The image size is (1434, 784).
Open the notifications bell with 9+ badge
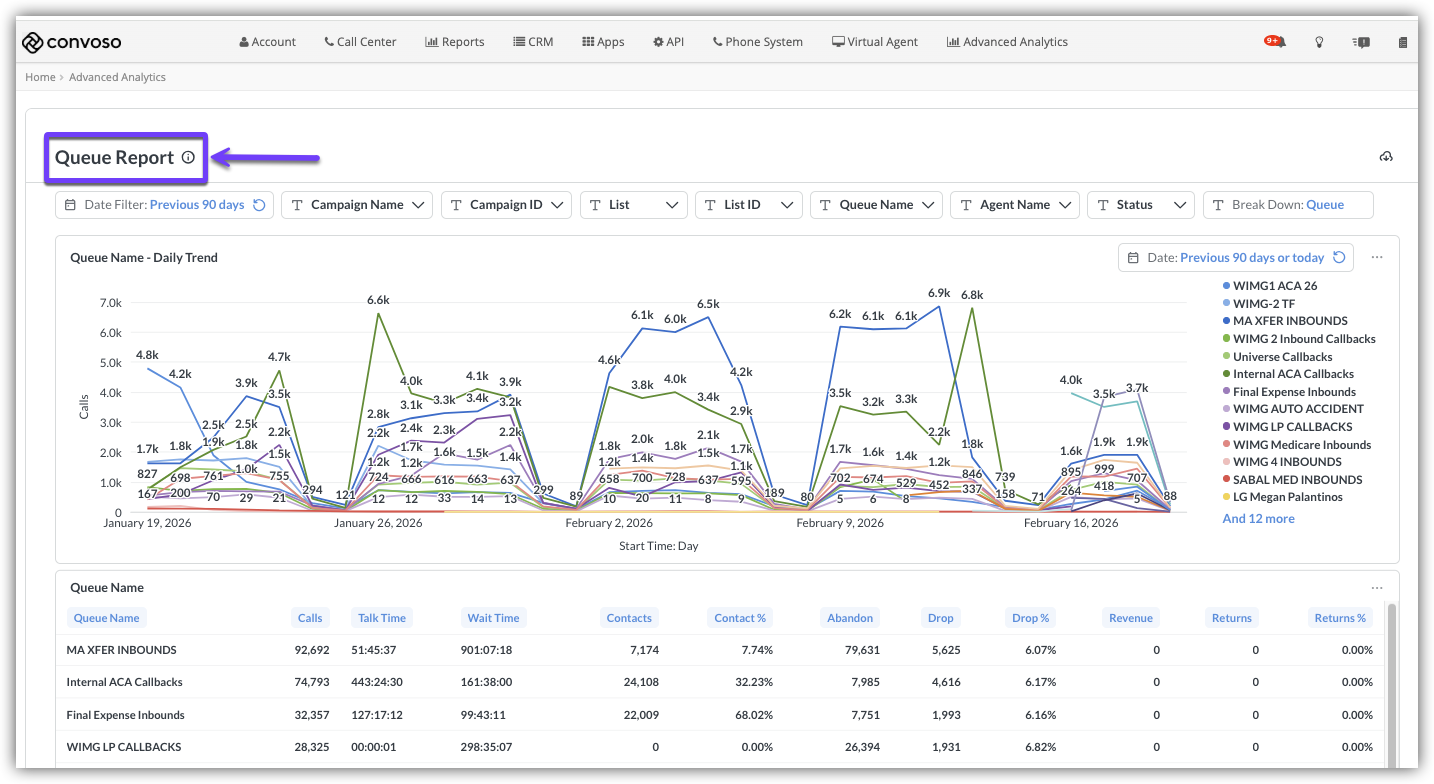tap(1275, 42)
